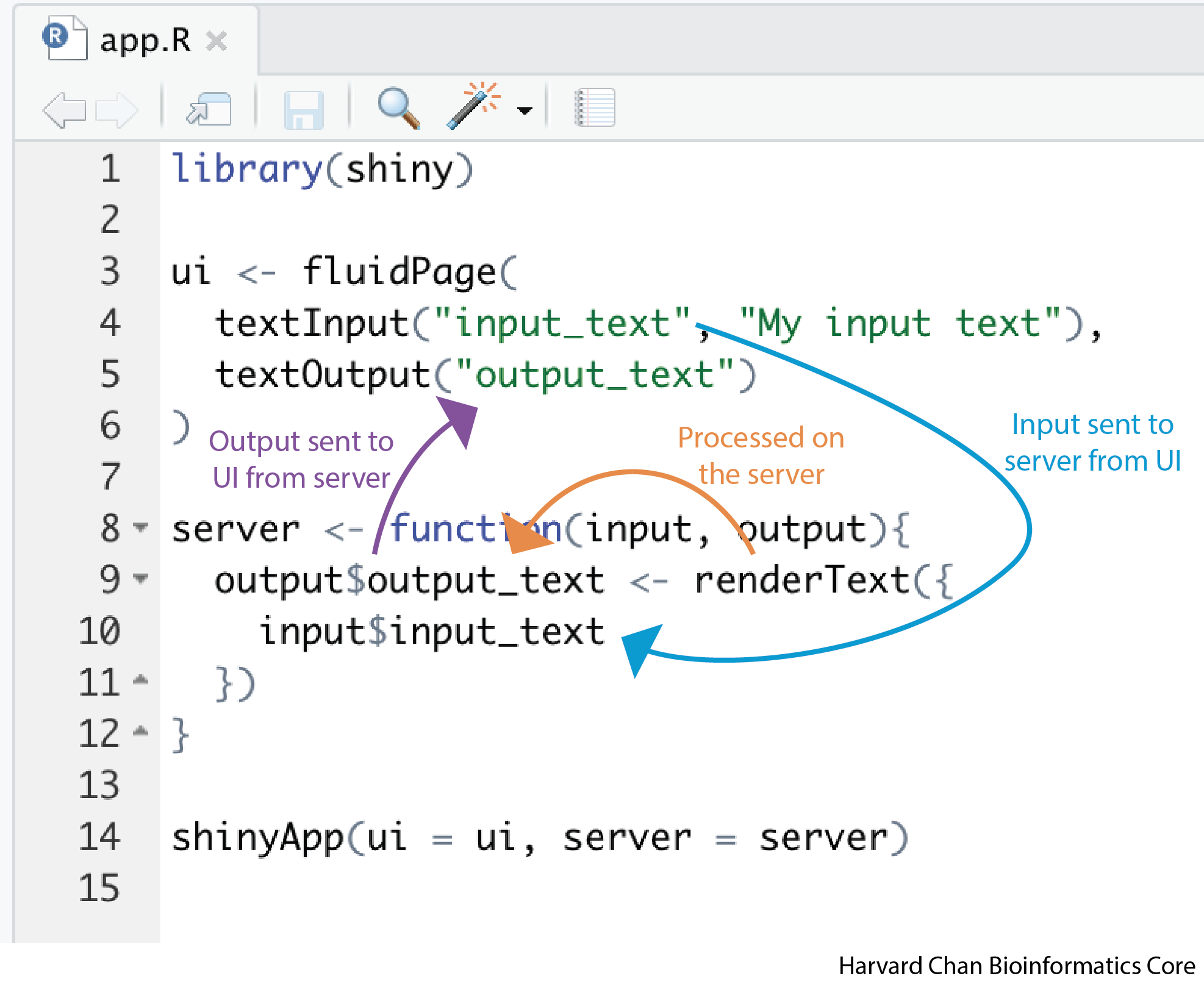This screenshot has height=987, width=1204.
Task: Click the code tools magic wand
Action: click(x=474, y=105)
